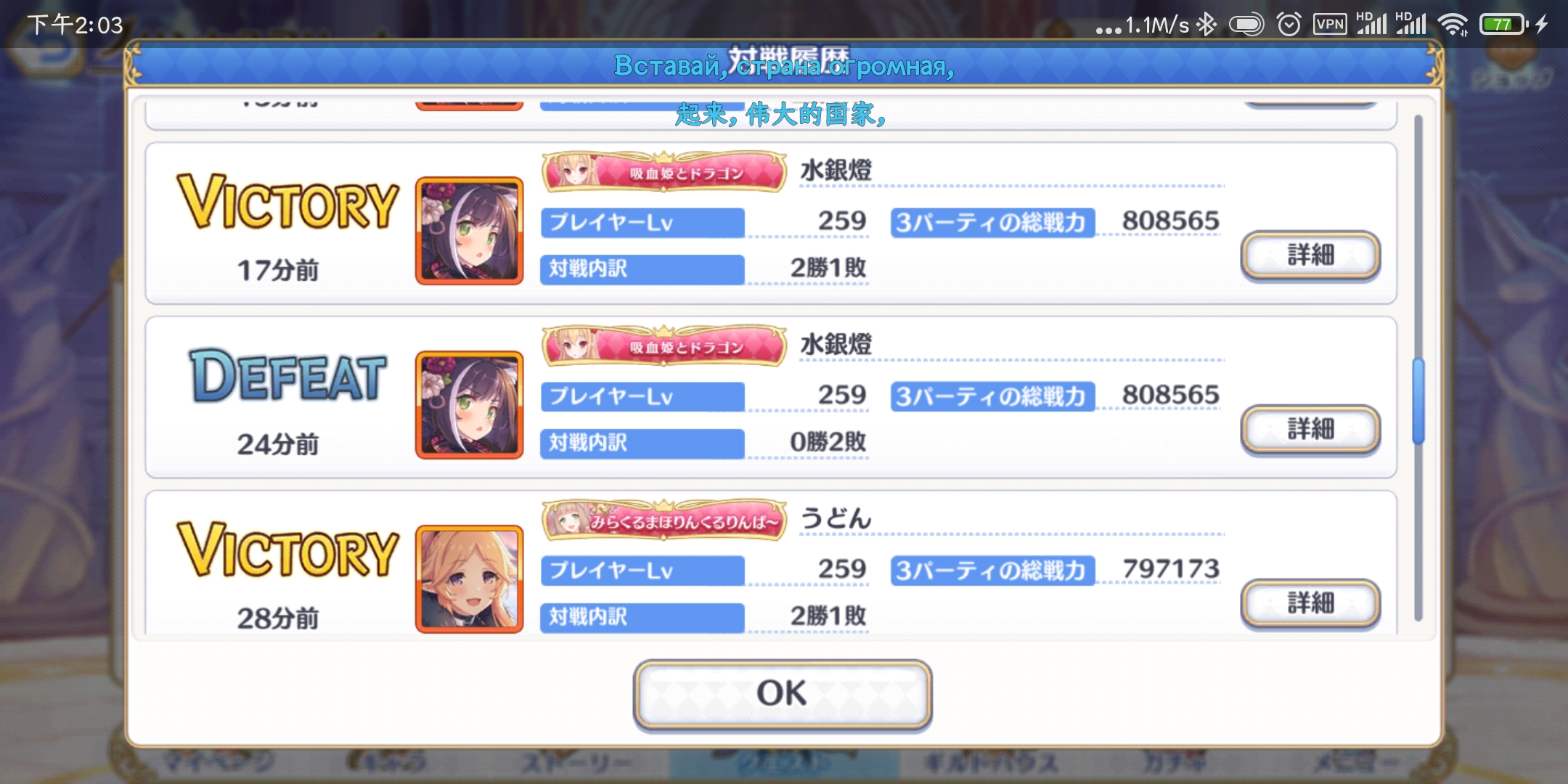Tap the Wi-Fi status icon
Screen dimensions: 1568x784
point(1453,25)
